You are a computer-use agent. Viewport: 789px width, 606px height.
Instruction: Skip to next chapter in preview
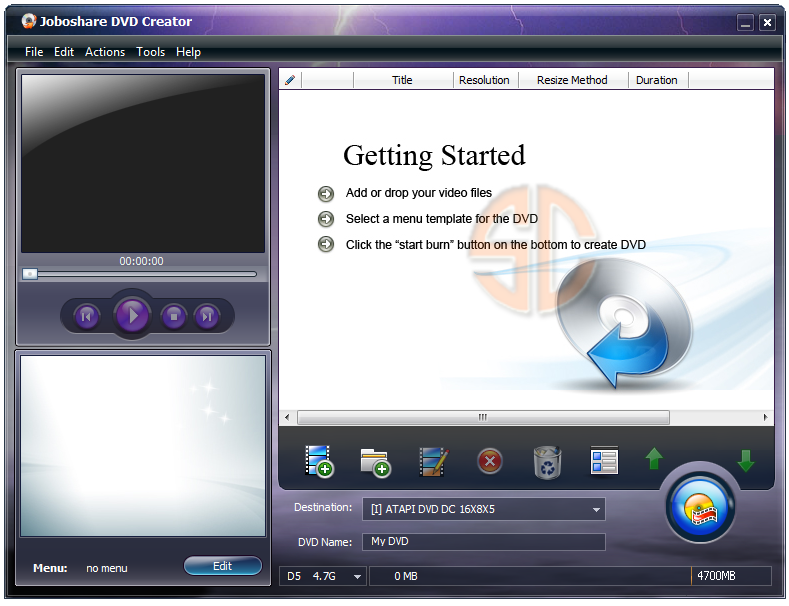(x=207, y=316)
